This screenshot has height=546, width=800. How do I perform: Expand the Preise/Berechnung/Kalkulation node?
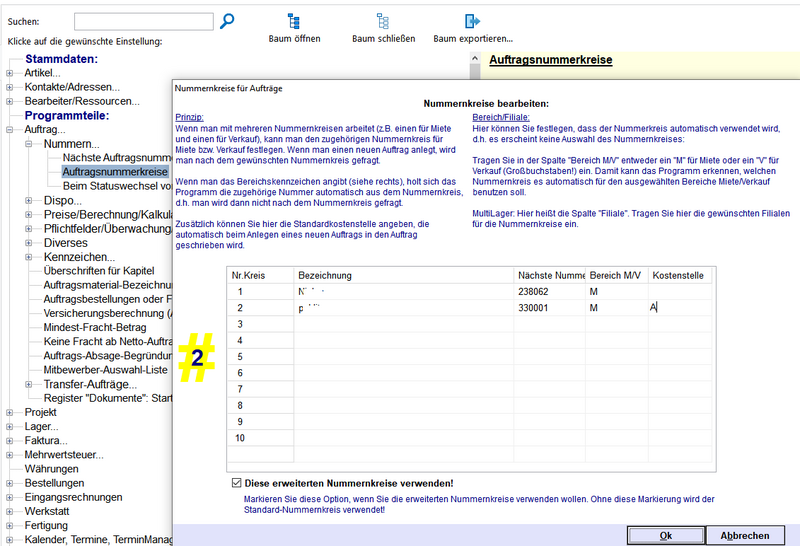point(29,215)
